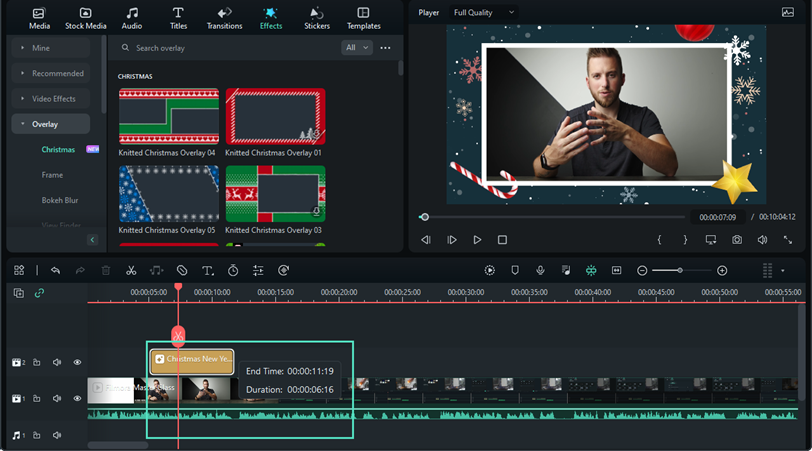Image resolution: width=812 pixels, height=451 pixels.
Task: Step forward one frame in player
Action: (452, 240)
